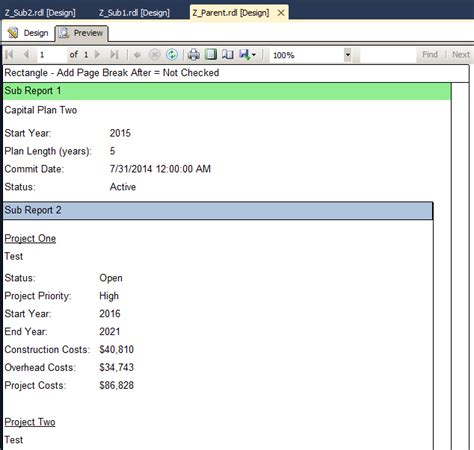This screenshot has height=450, width=474.
Task: Open the export save dropdown
Action: 248,54
